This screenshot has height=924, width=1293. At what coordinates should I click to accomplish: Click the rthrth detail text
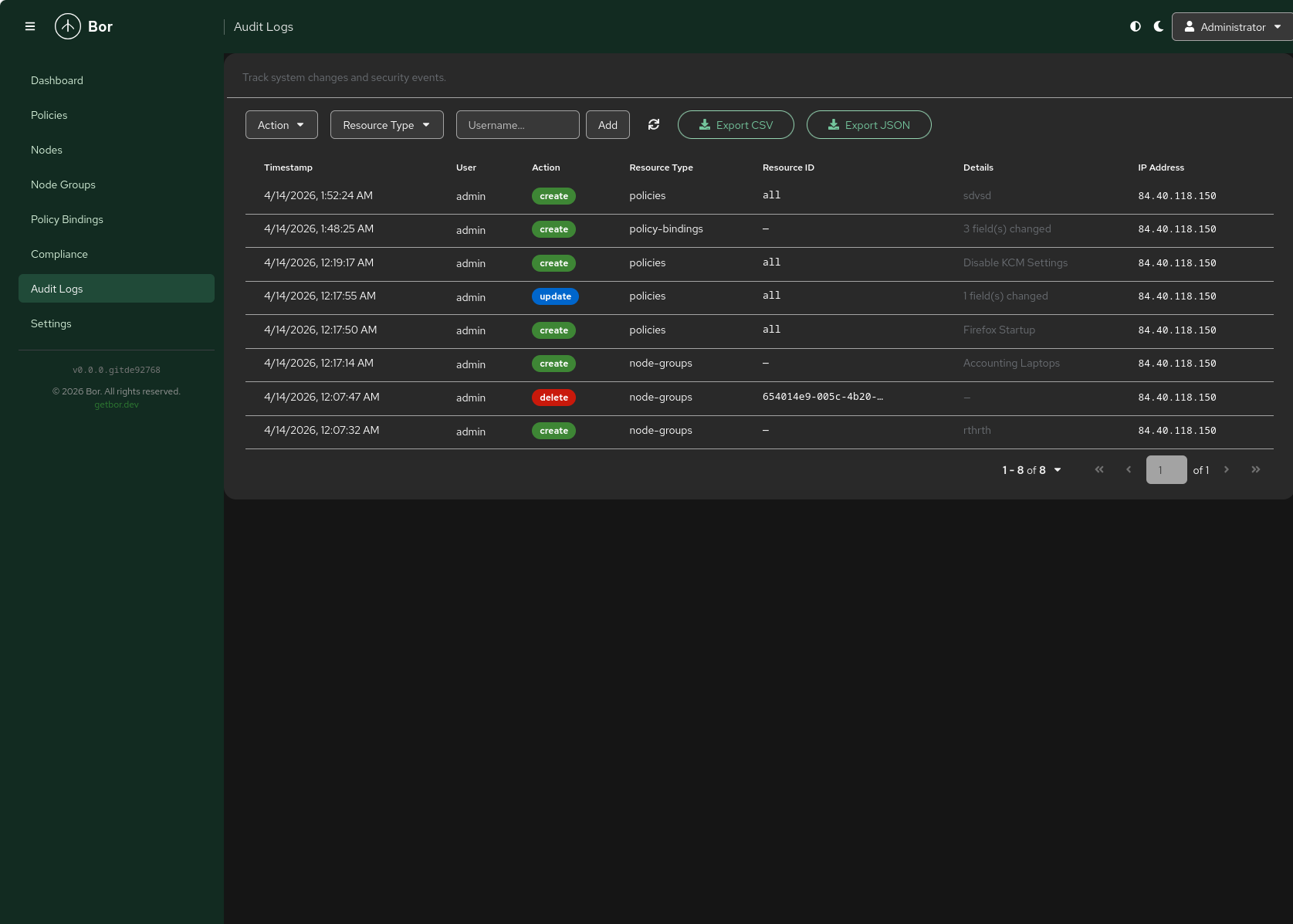(977, 431)
